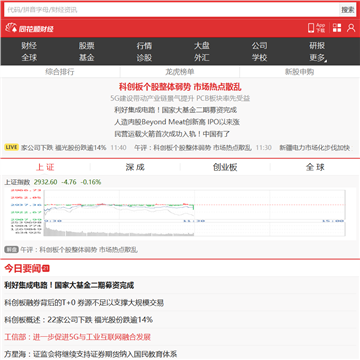Click the -0.16% change value
360x360 pixels.
pyautogui.click(x=91, y=182)
